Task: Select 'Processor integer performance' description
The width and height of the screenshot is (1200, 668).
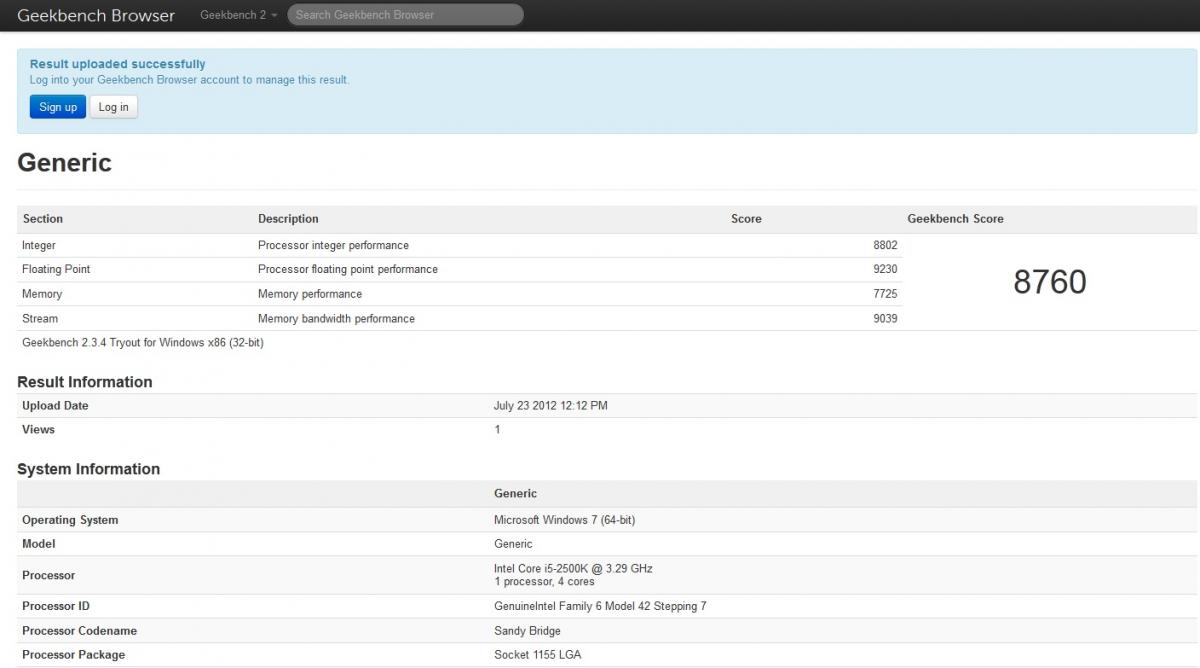Action: pos(333,245)
